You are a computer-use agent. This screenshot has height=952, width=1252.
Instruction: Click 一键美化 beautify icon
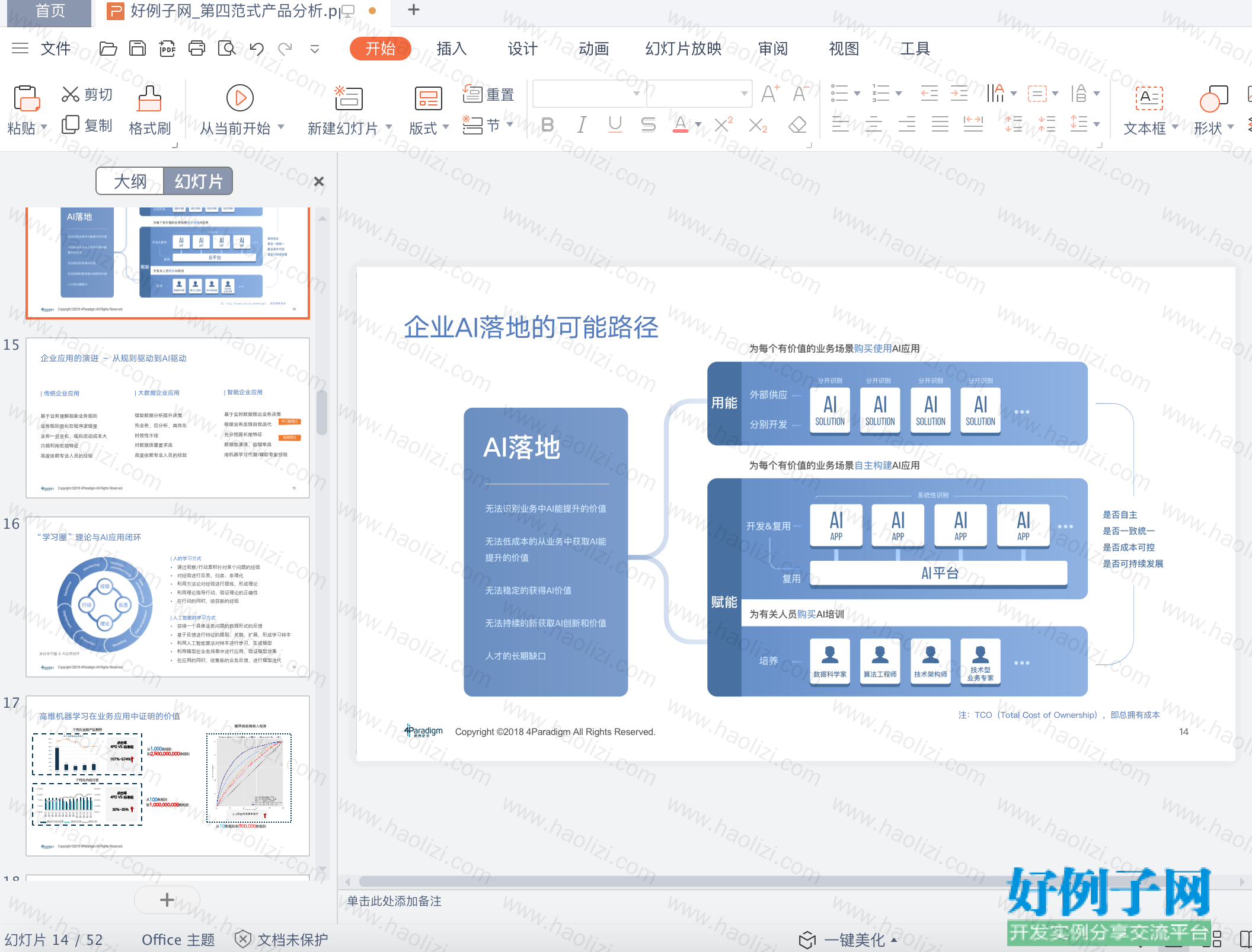(807, 940)
